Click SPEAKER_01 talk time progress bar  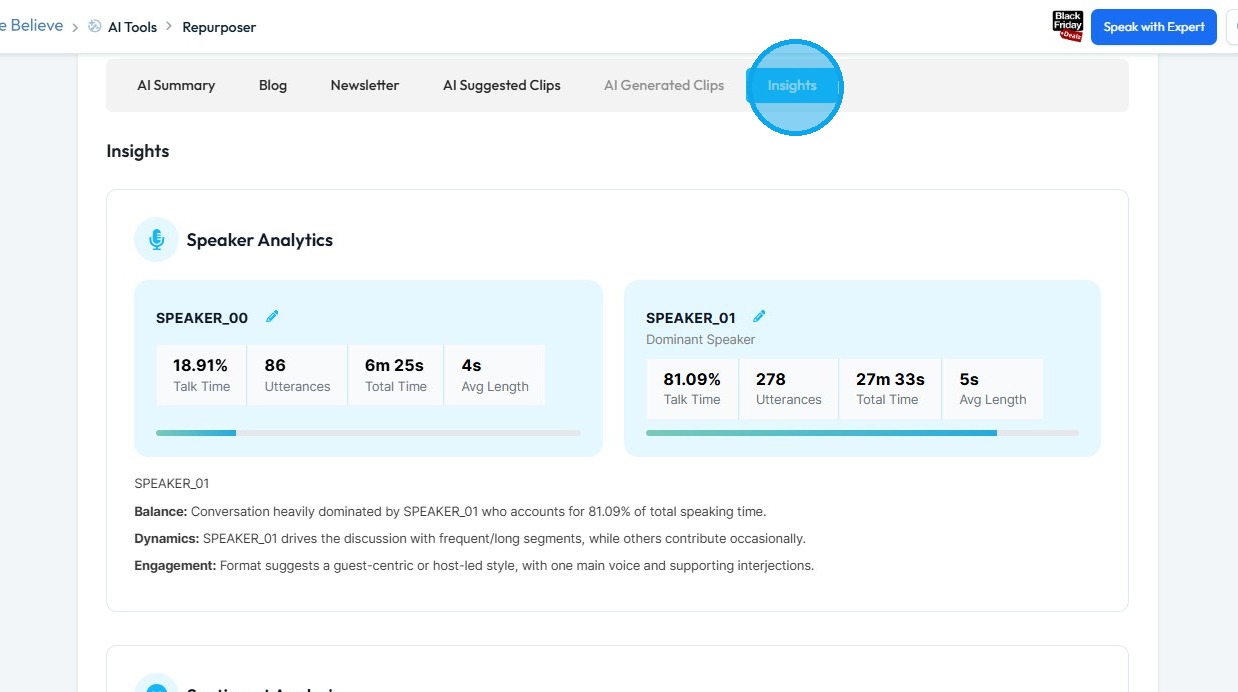coord(862,433)
